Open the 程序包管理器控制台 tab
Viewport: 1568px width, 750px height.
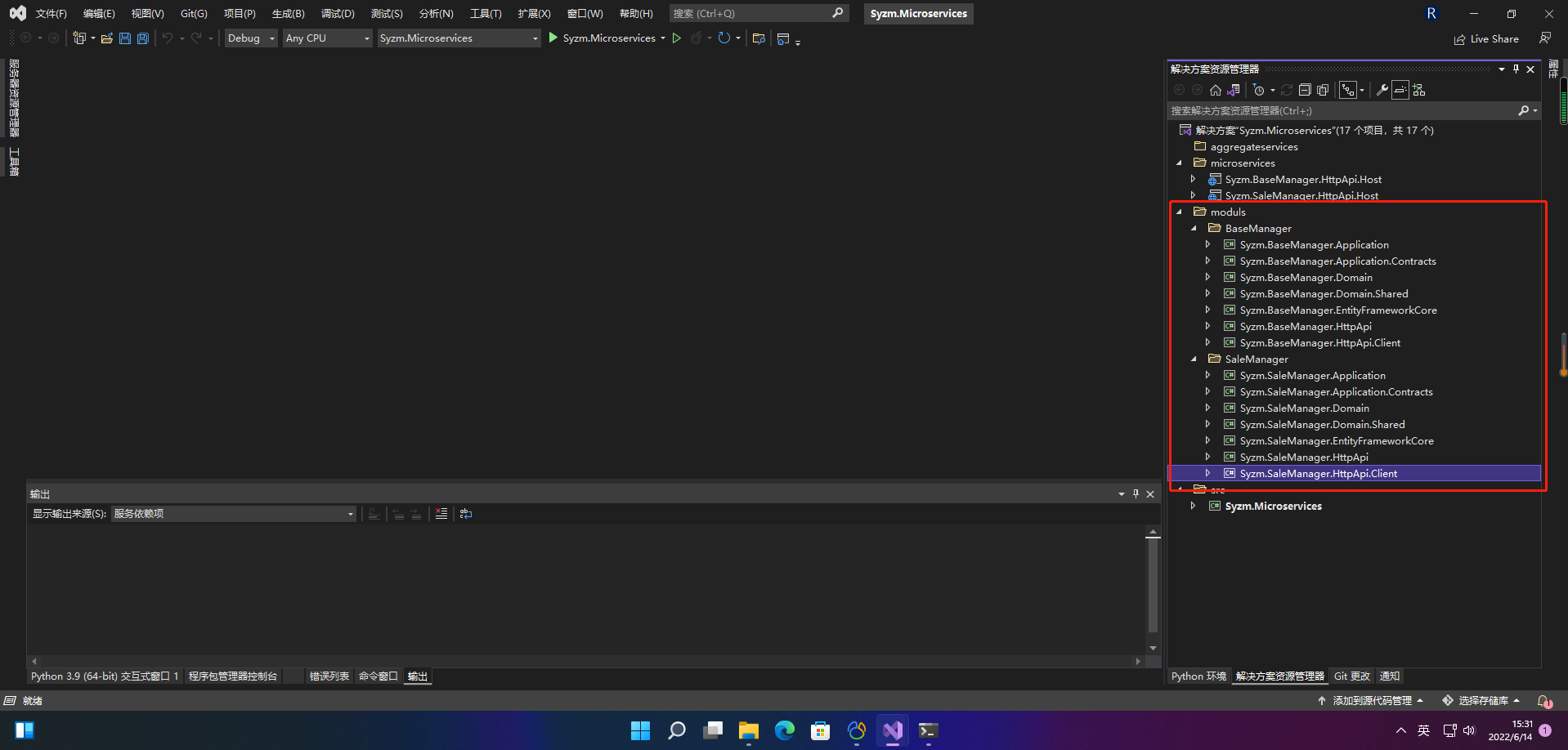click(x=233, y=676)
